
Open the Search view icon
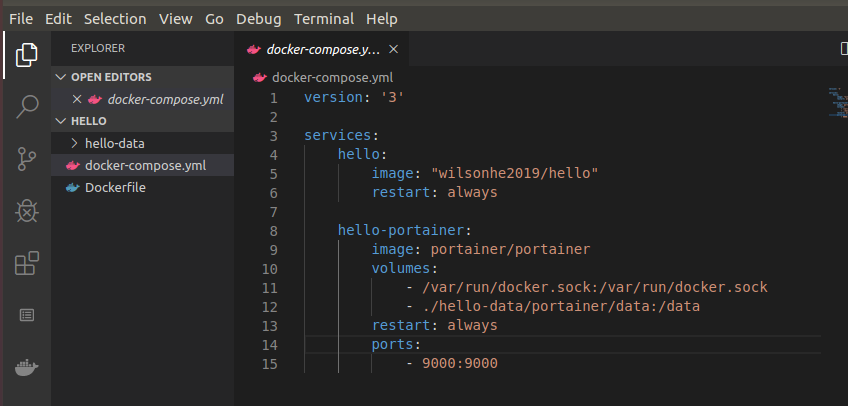pyautogui.click(x=26, y=107)
